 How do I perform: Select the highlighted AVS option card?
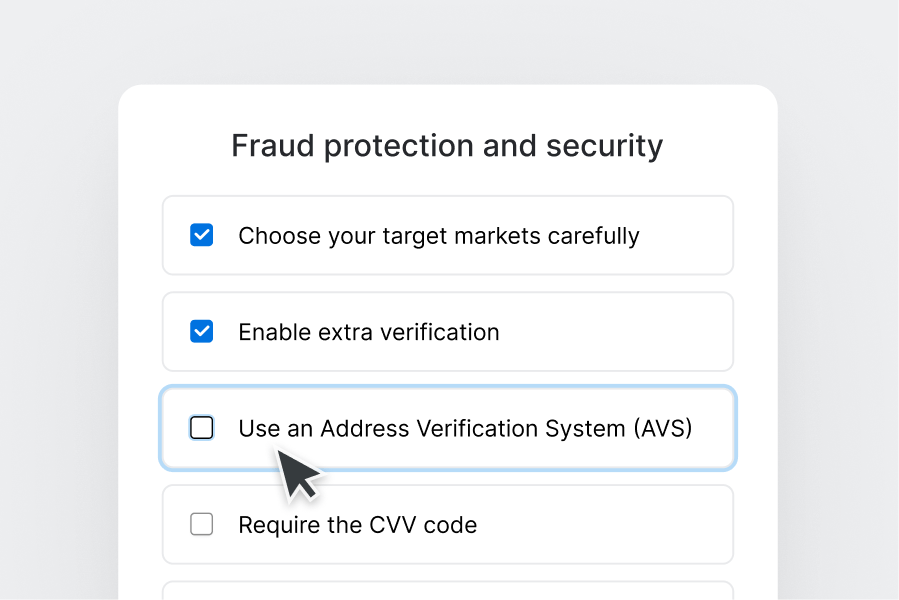pyautogui.click(x=447, y=427)
